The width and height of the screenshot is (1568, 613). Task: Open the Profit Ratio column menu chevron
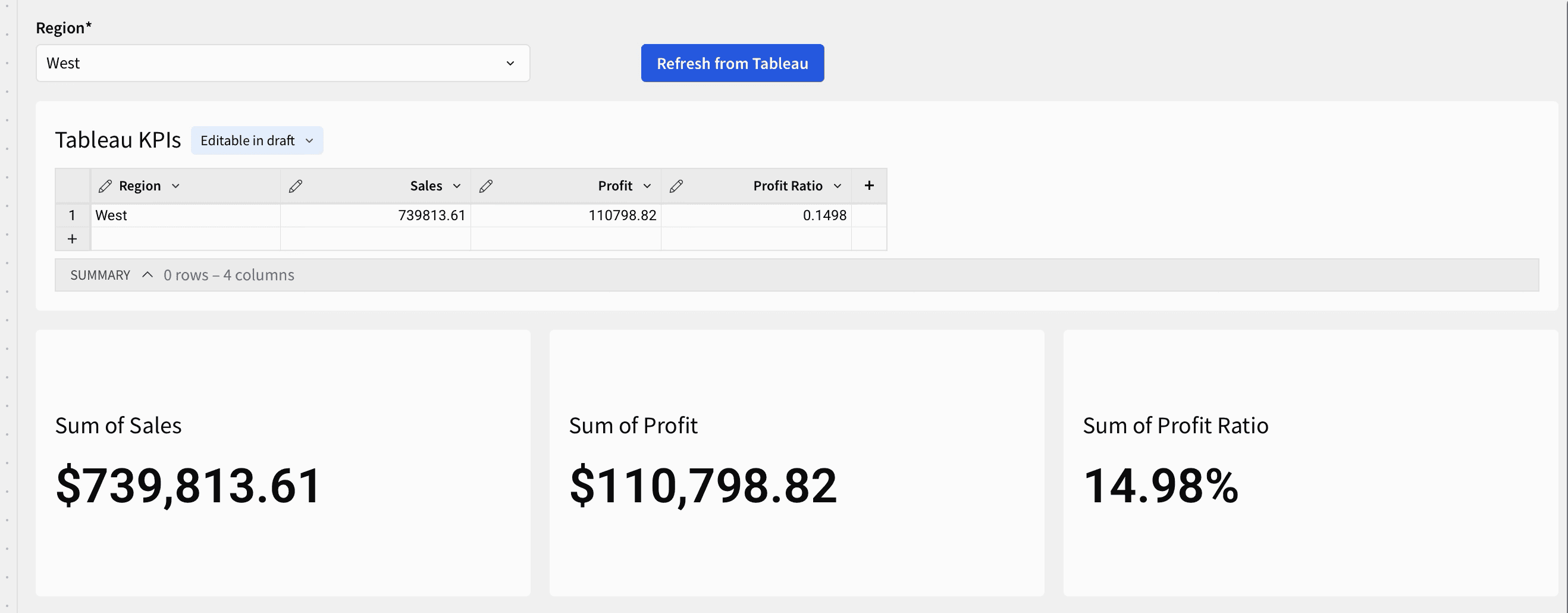click(x=838, y=186)
